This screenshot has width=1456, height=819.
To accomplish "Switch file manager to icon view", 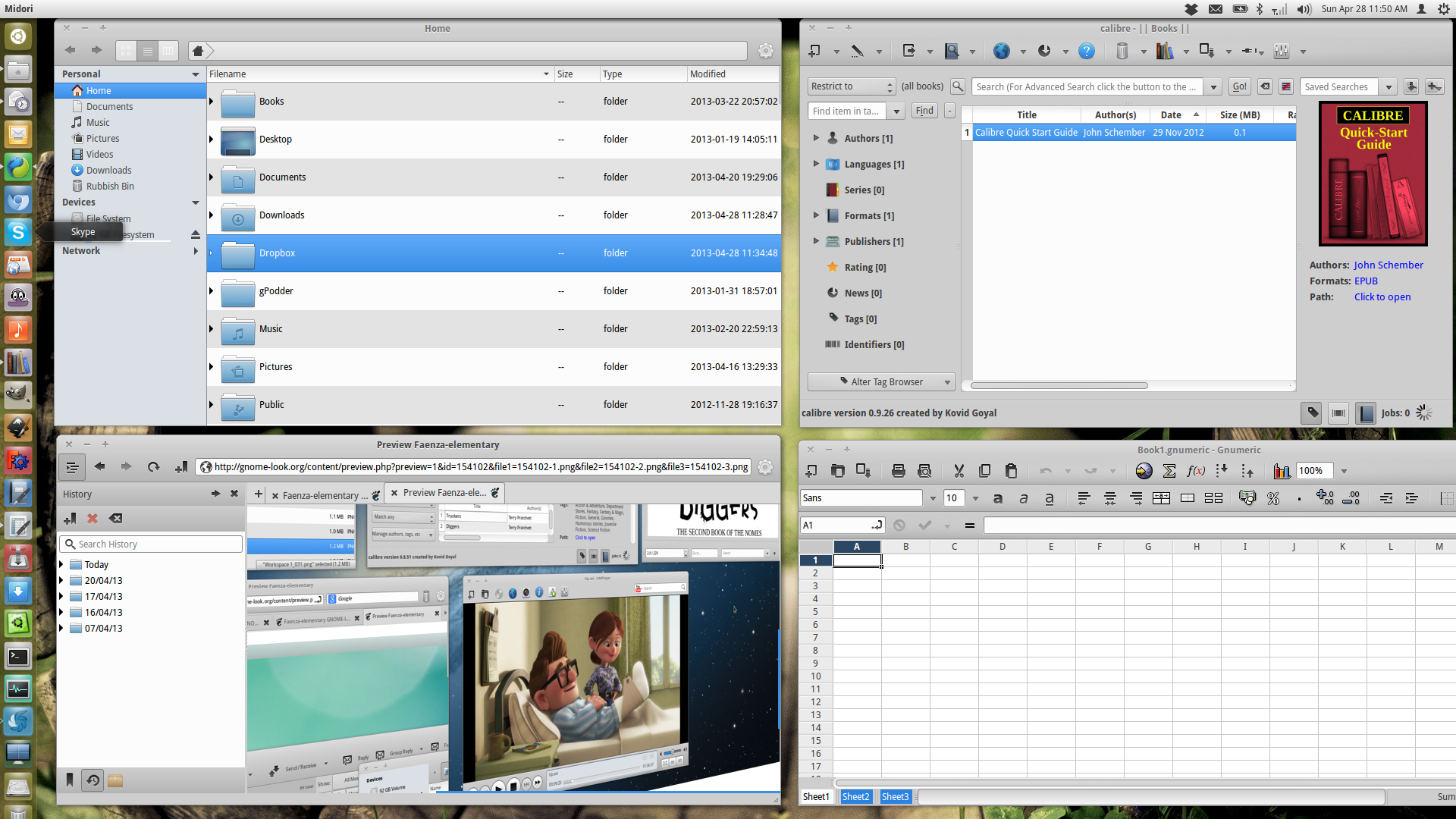I will click(126, 51).
